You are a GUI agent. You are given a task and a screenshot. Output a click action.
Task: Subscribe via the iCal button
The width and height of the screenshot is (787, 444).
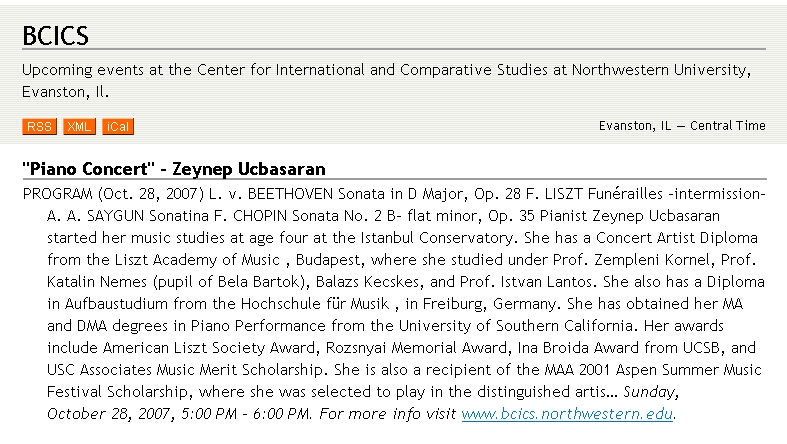(118, 126)
